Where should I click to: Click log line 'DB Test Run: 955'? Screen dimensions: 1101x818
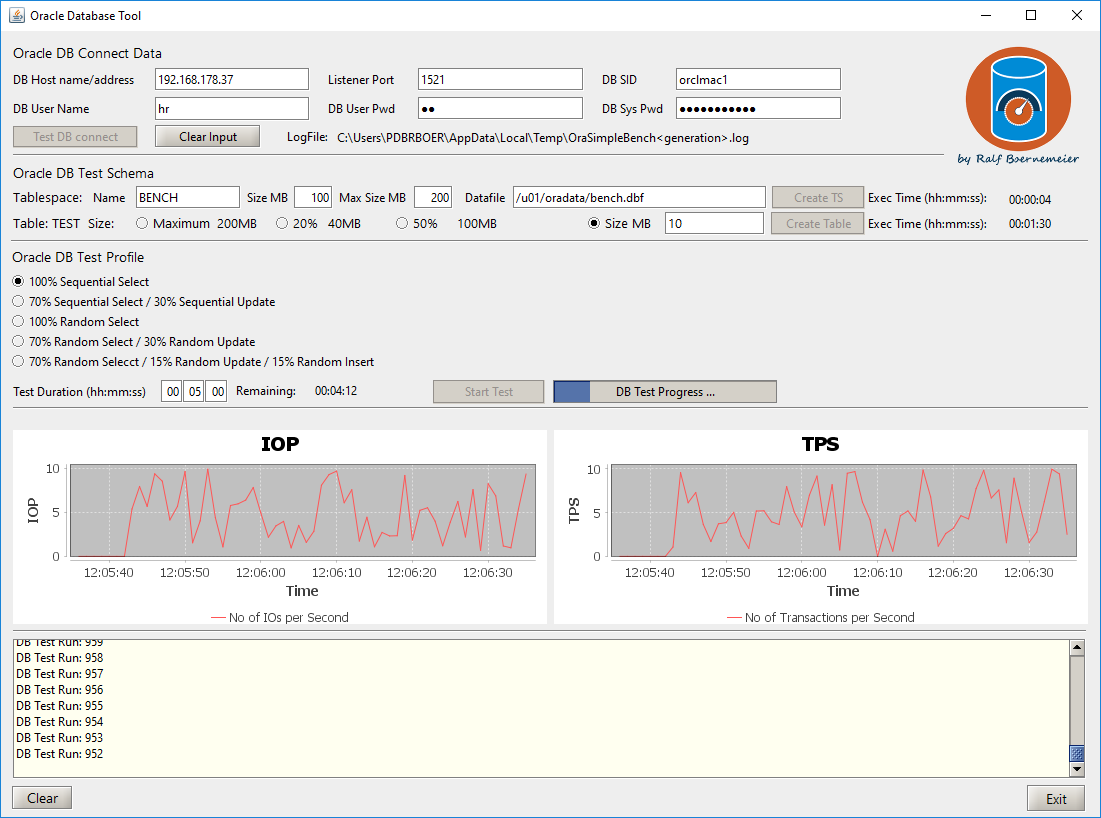click(x=60, y=706)
